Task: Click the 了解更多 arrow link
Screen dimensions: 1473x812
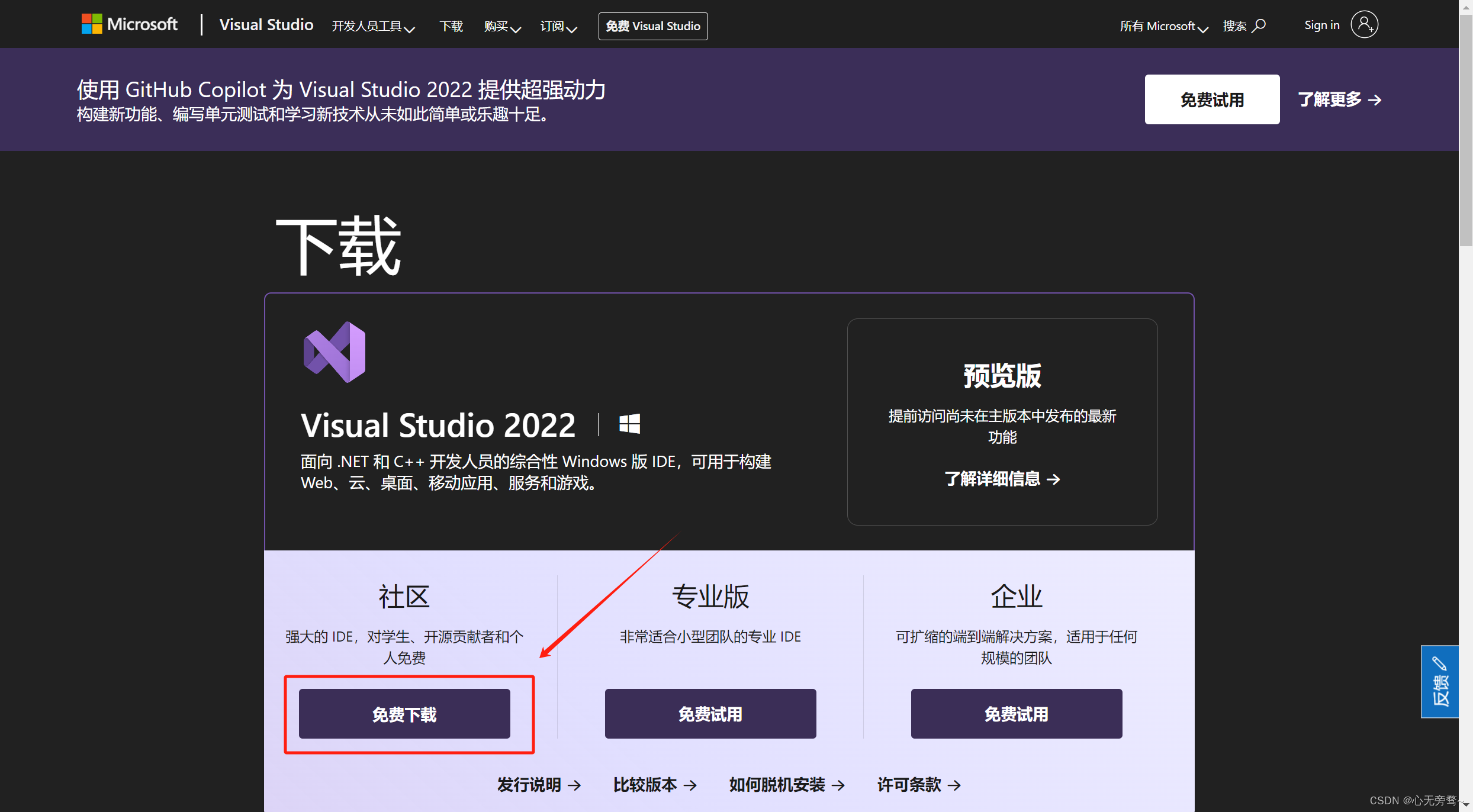Action: pos(1339,99)
